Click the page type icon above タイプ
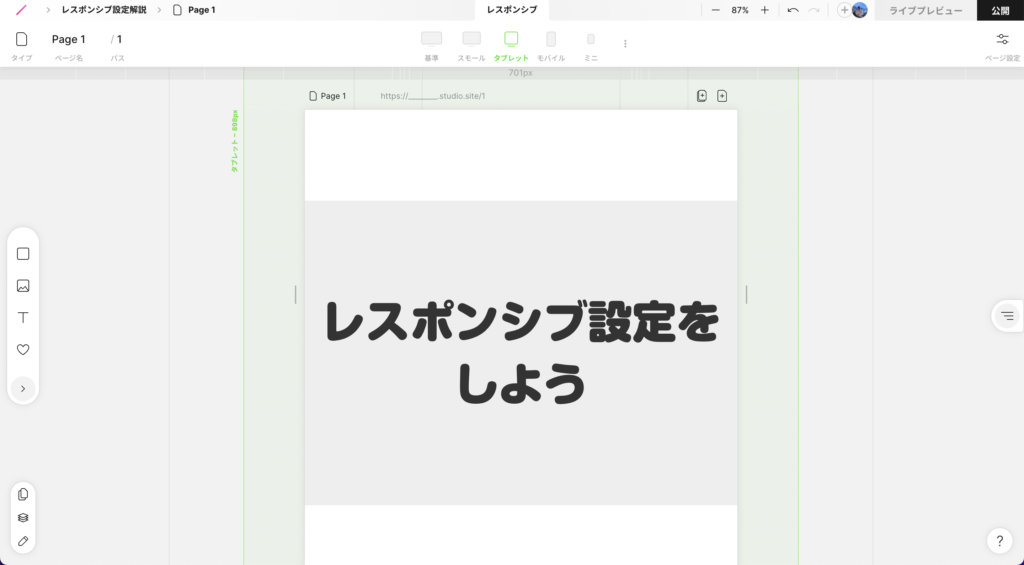Screen dimensions: 1024x565 pyautogui.click(x=22, y=39)
